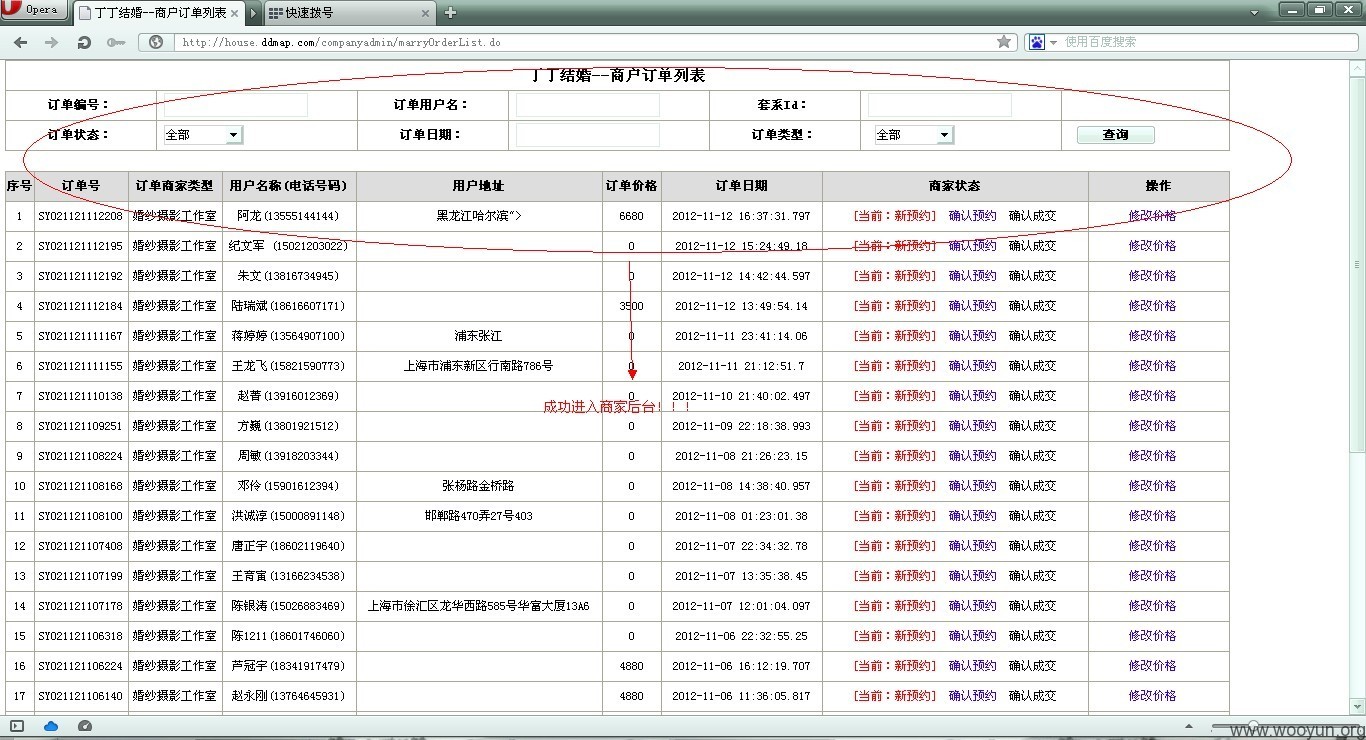Click 确认成交 in 陆瑞斌's row
The width and height of the screenshot is (1366, 740).
tap(1032, 306)
